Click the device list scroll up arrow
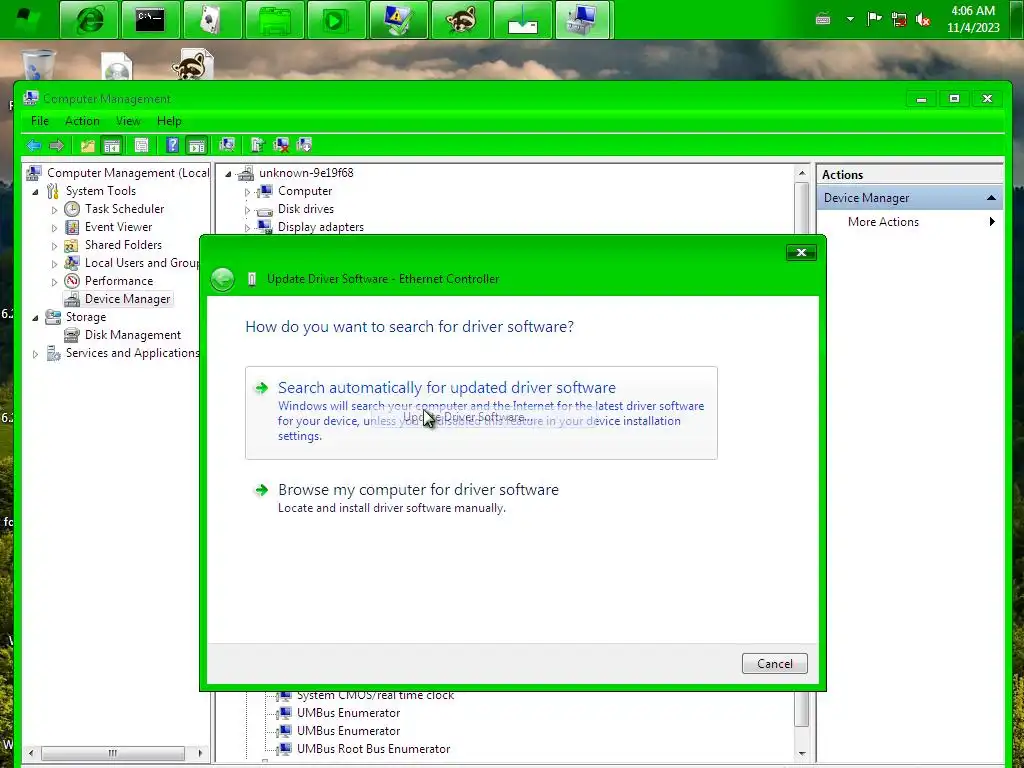This screenshot has width=1024, height=768. coord(802,173)
